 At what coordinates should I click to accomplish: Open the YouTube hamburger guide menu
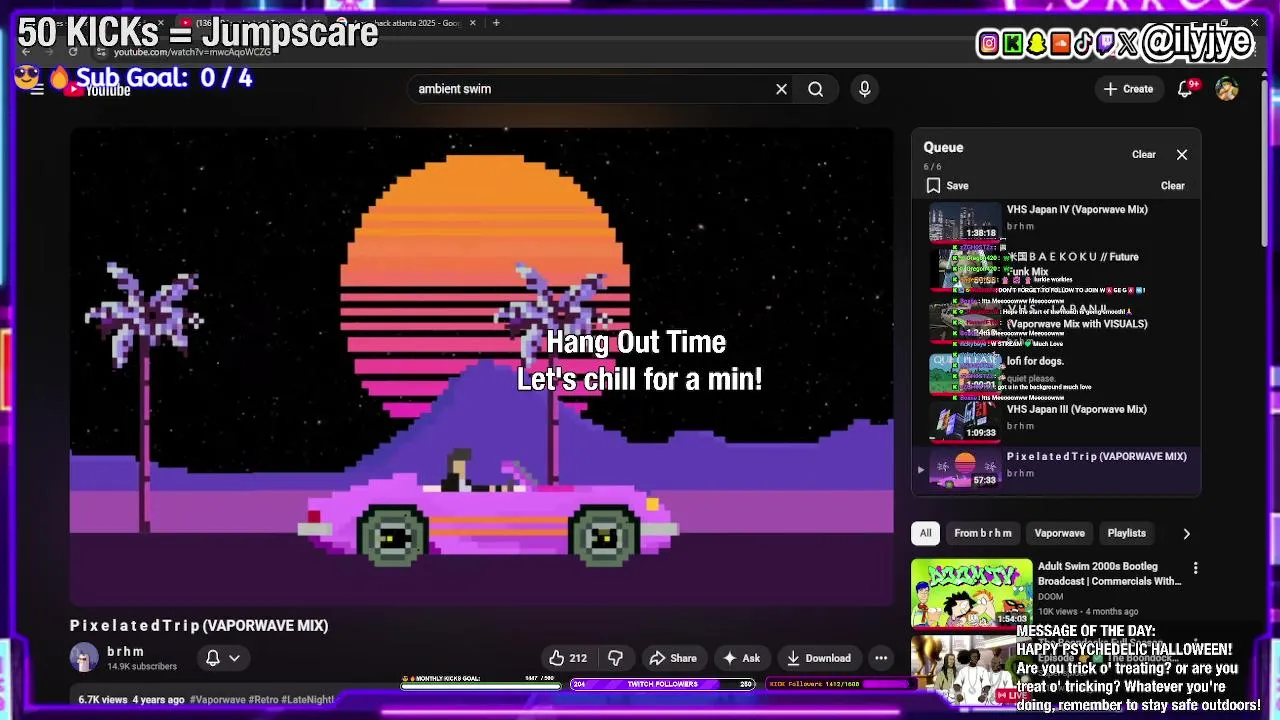(37, 89)
